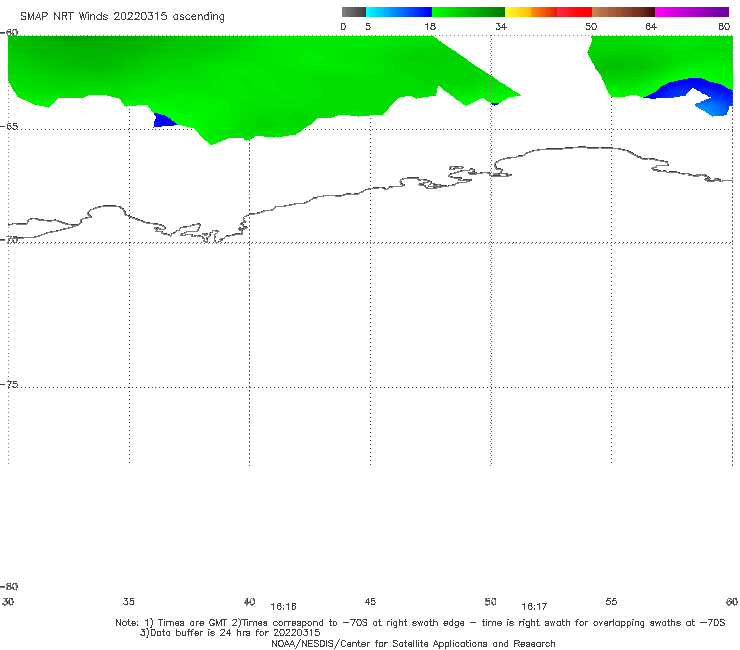740x650 pixels.
Task: Click the color bar label "18"
Action: tap(430, 26)
